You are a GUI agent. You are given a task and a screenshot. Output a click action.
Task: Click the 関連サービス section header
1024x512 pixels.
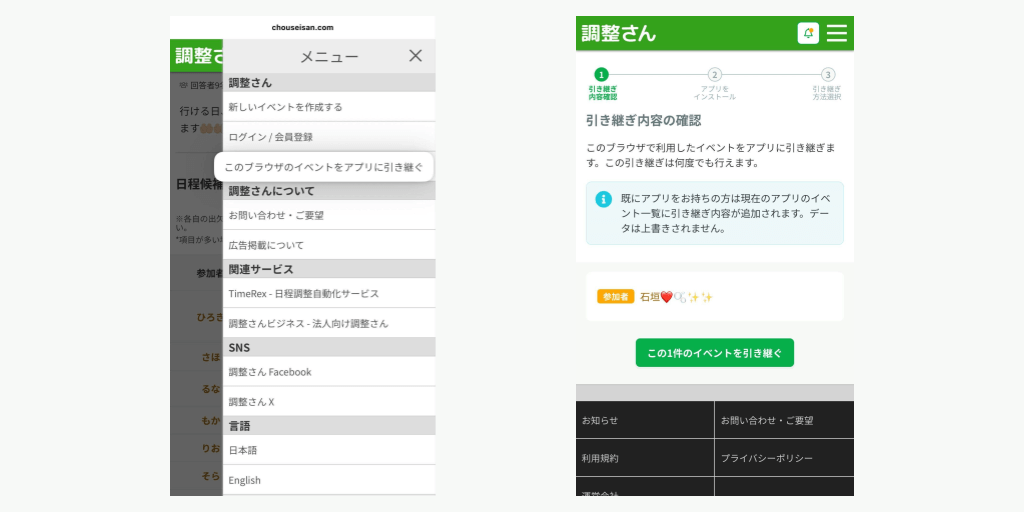pos(329,269)
